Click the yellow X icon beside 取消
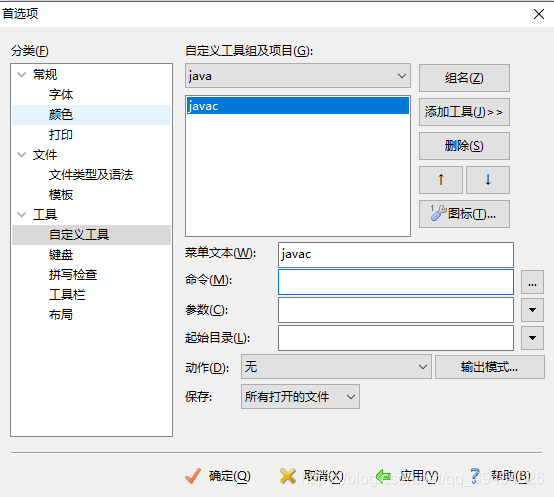 coord(288,476)
